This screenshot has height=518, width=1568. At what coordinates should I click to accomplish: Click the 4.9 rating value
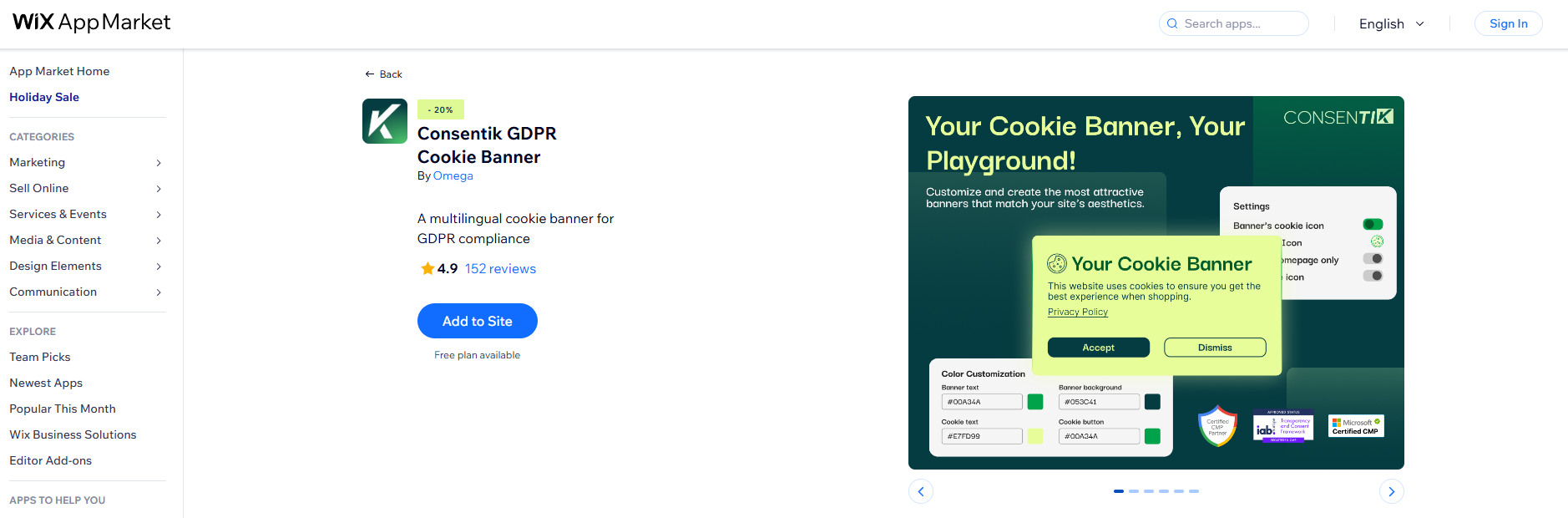click(x=448, y=268)
